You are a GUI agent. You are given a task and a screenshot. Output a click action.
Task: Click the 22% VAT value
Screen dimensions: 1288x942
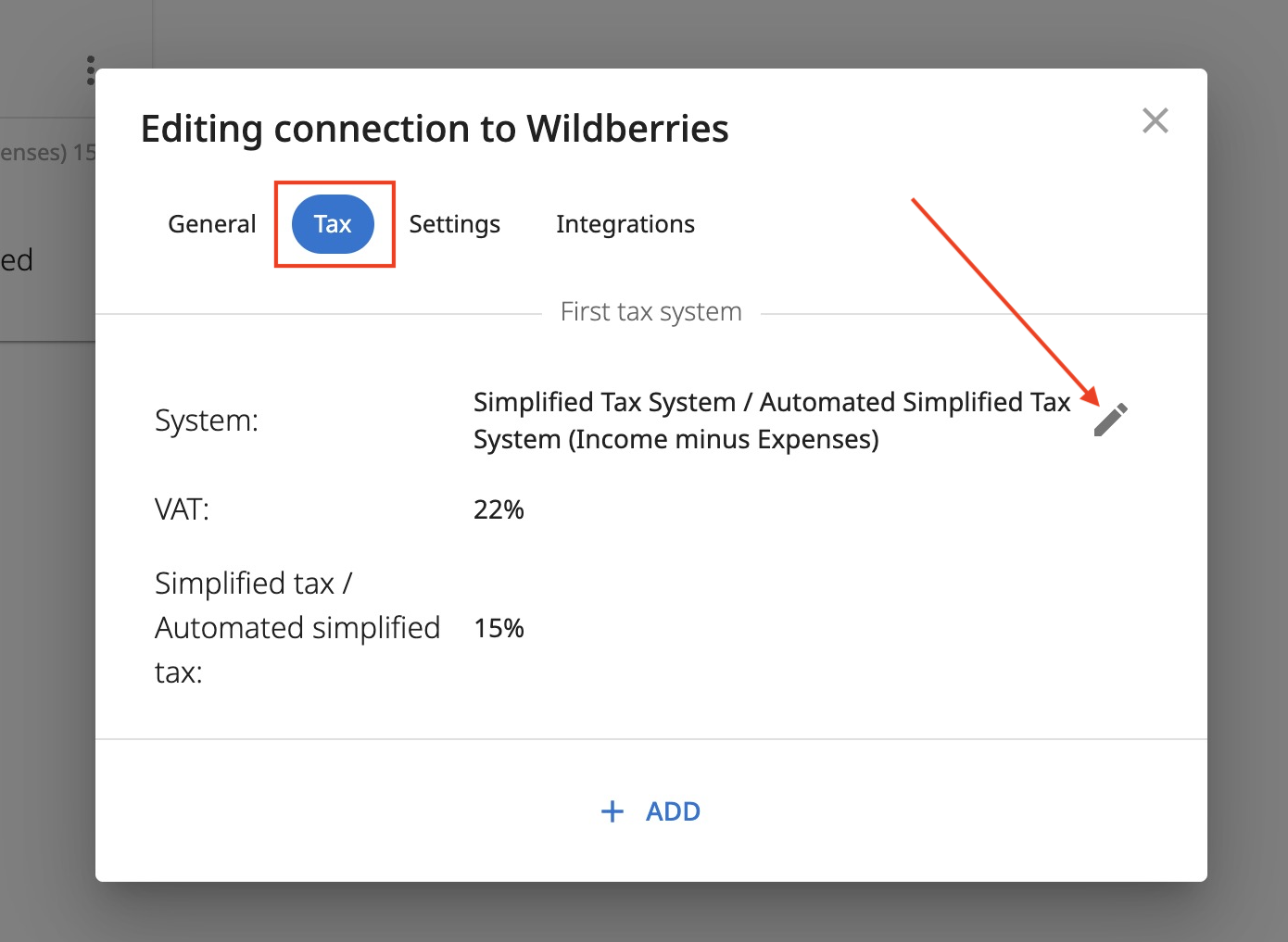[x=499, y=509]
